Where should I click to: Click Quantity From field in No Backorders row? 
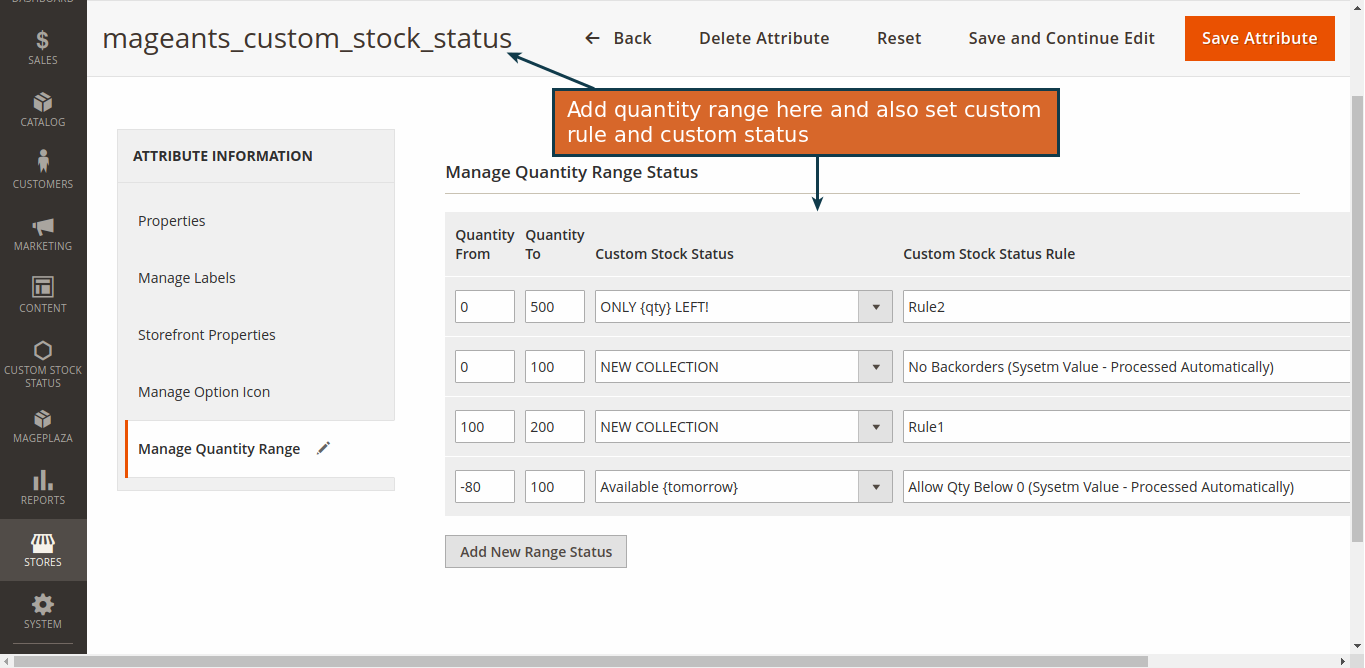pyautogui.click(x=485, y=367)
